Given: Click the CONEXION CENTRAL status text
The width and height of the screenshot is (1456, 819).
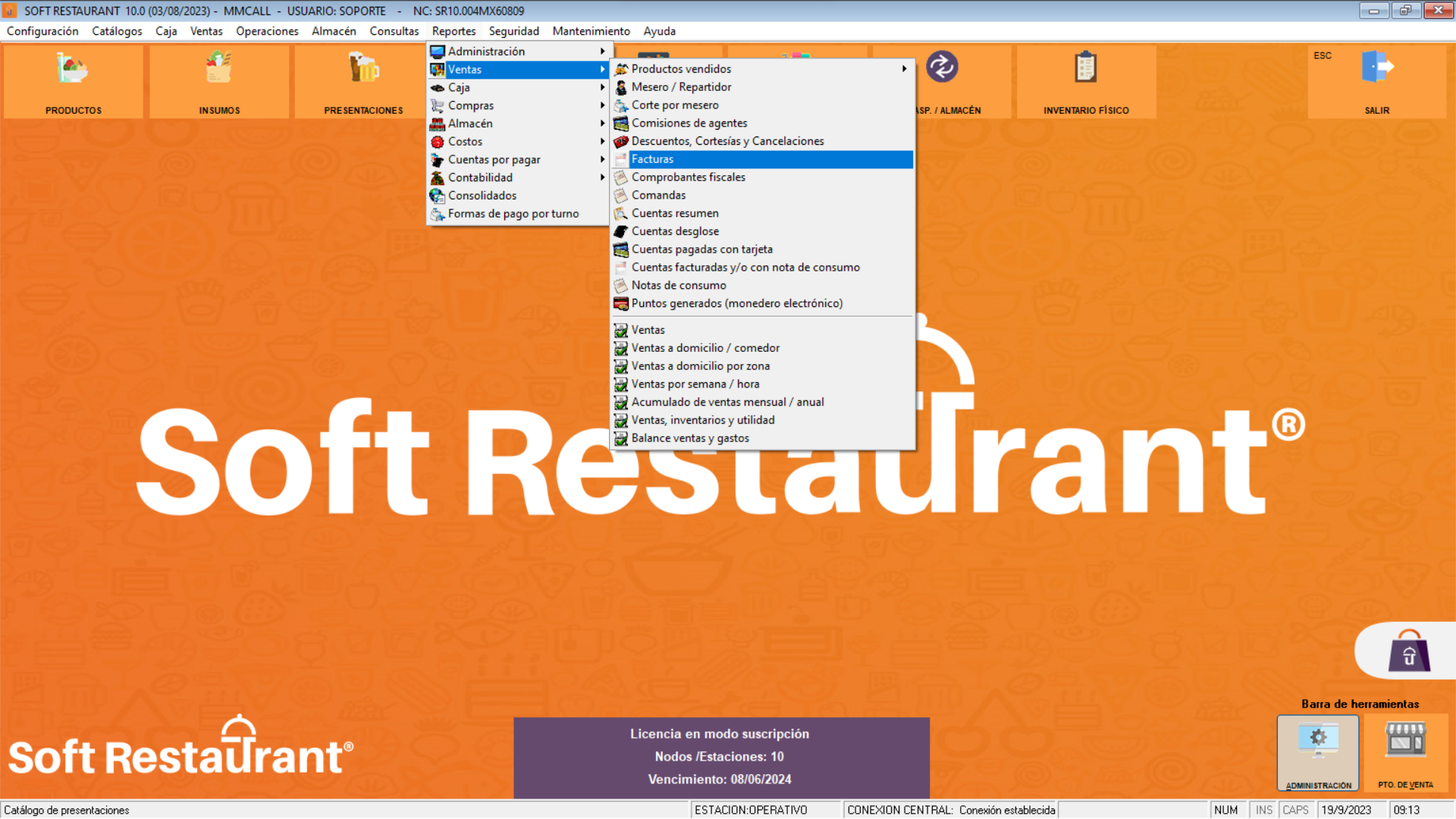Looking at the screenshot, I should point(951,810).
